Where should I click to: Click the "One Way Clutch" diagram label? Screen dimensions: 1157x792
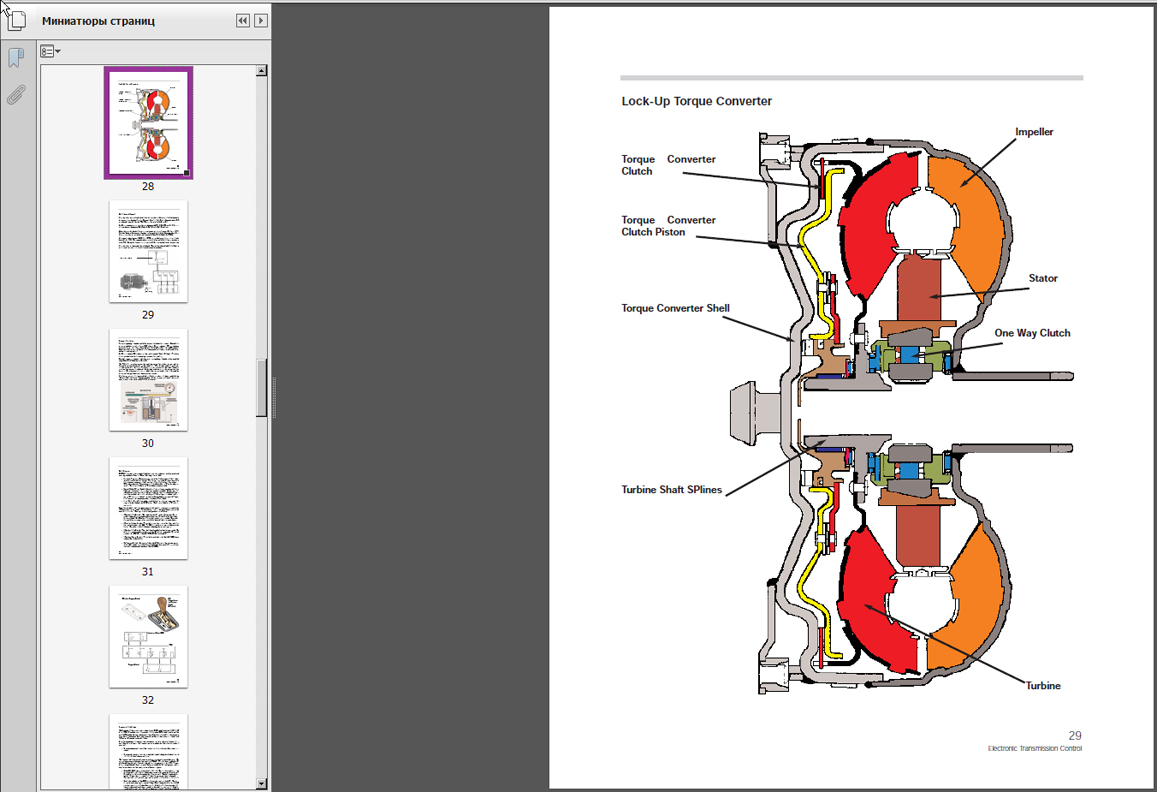click(x=1032, y=333)
